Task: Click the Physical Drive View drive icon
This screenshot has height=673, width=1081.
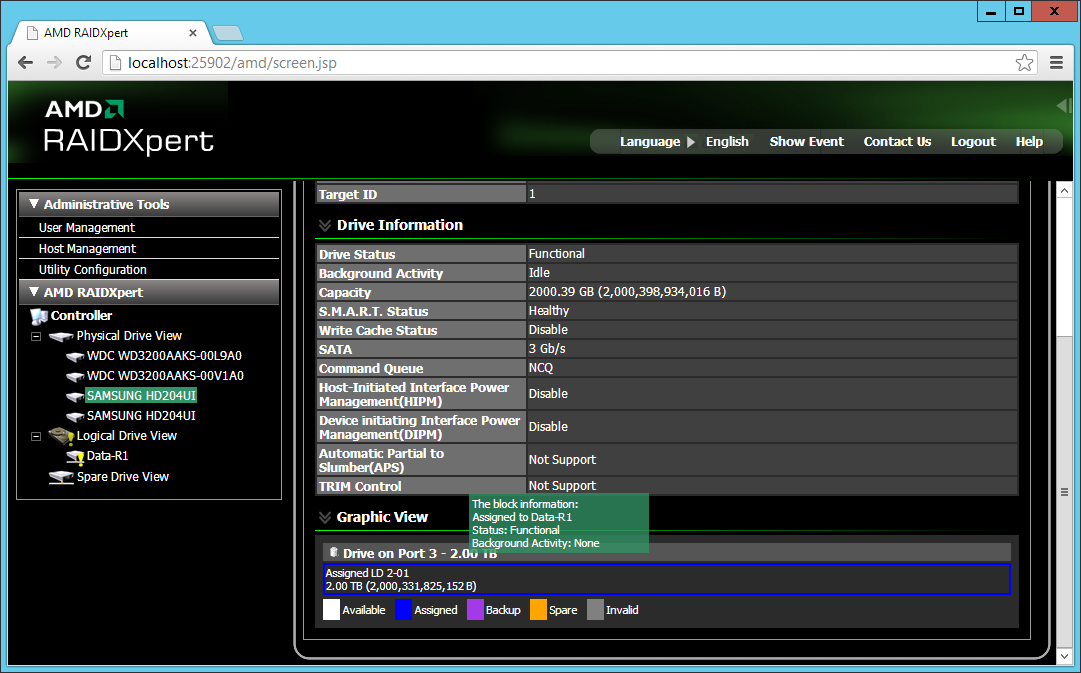Action: tap(61, 336)
